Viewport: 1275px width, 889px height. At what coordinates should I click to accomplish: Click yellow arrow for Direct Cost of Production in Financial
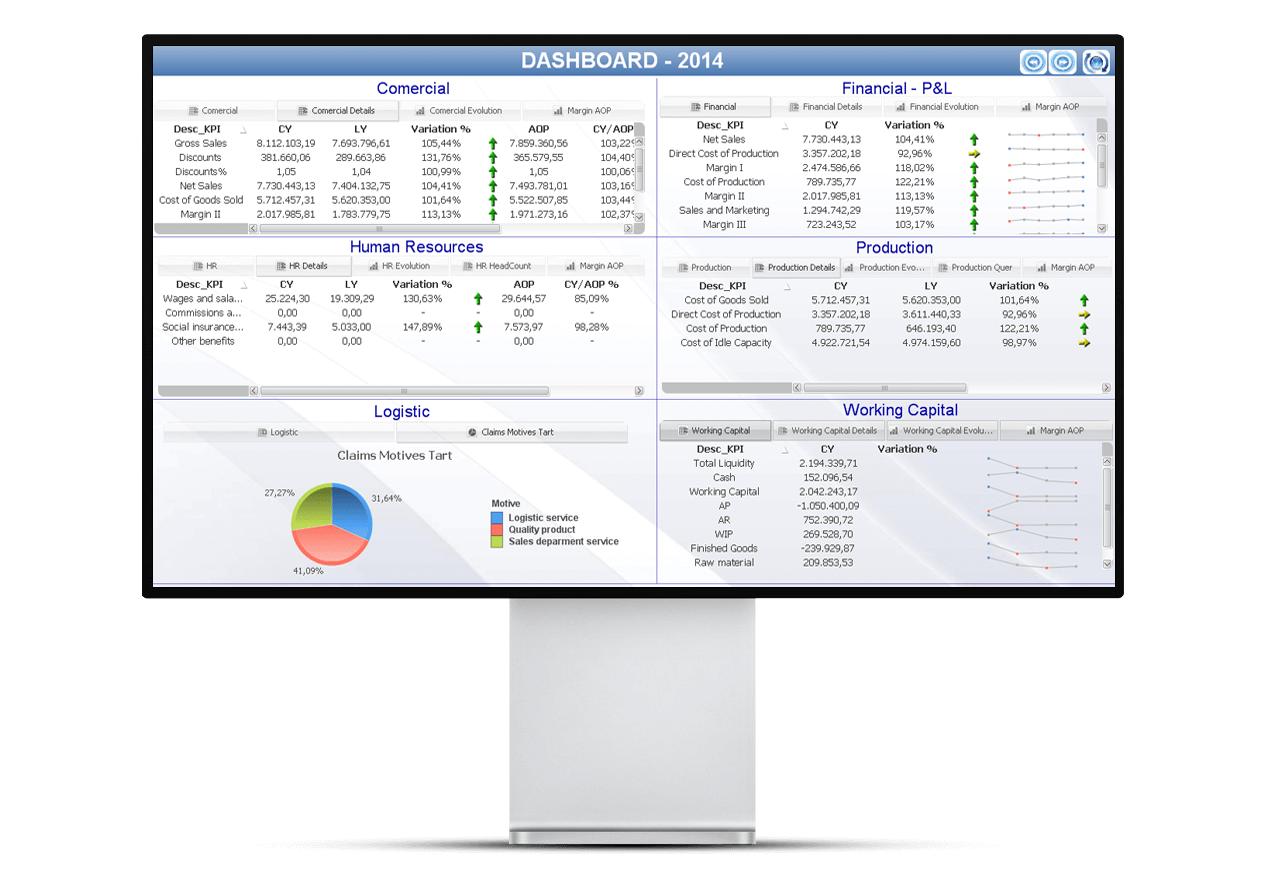pyautogui.click(x=974, y=154)
